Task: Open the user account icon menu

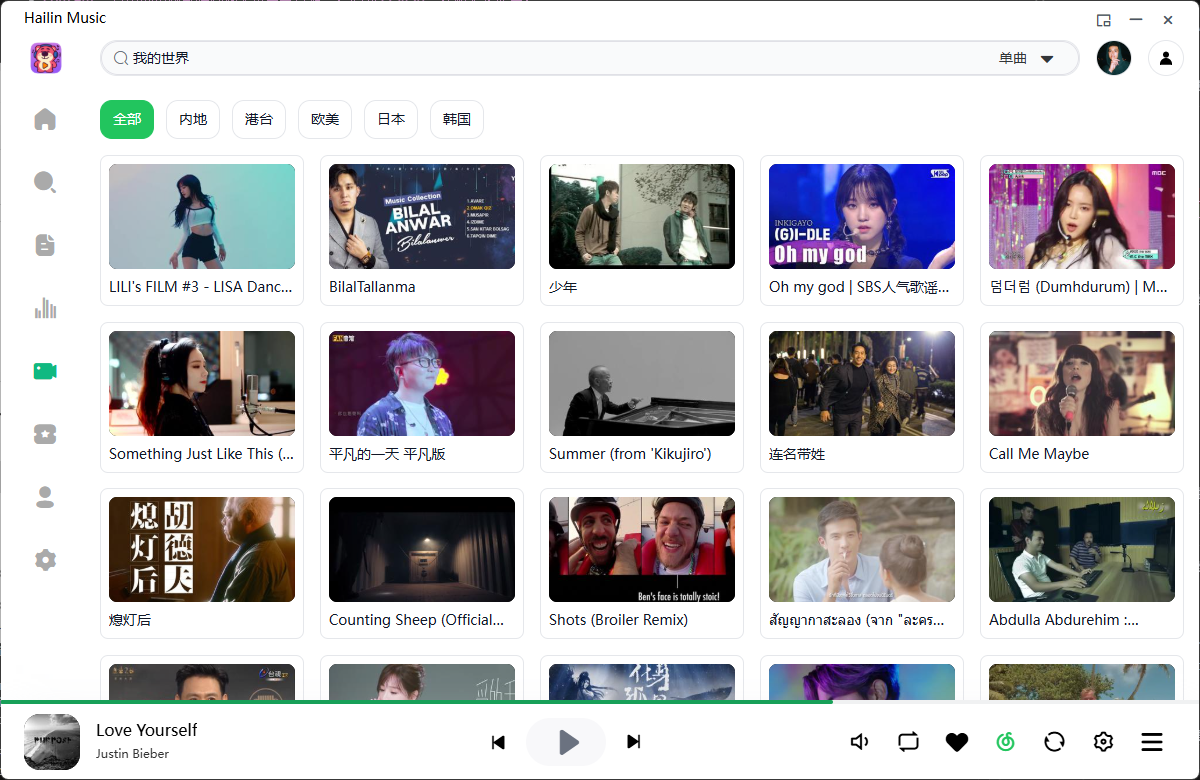Action: pos(1165,58)
